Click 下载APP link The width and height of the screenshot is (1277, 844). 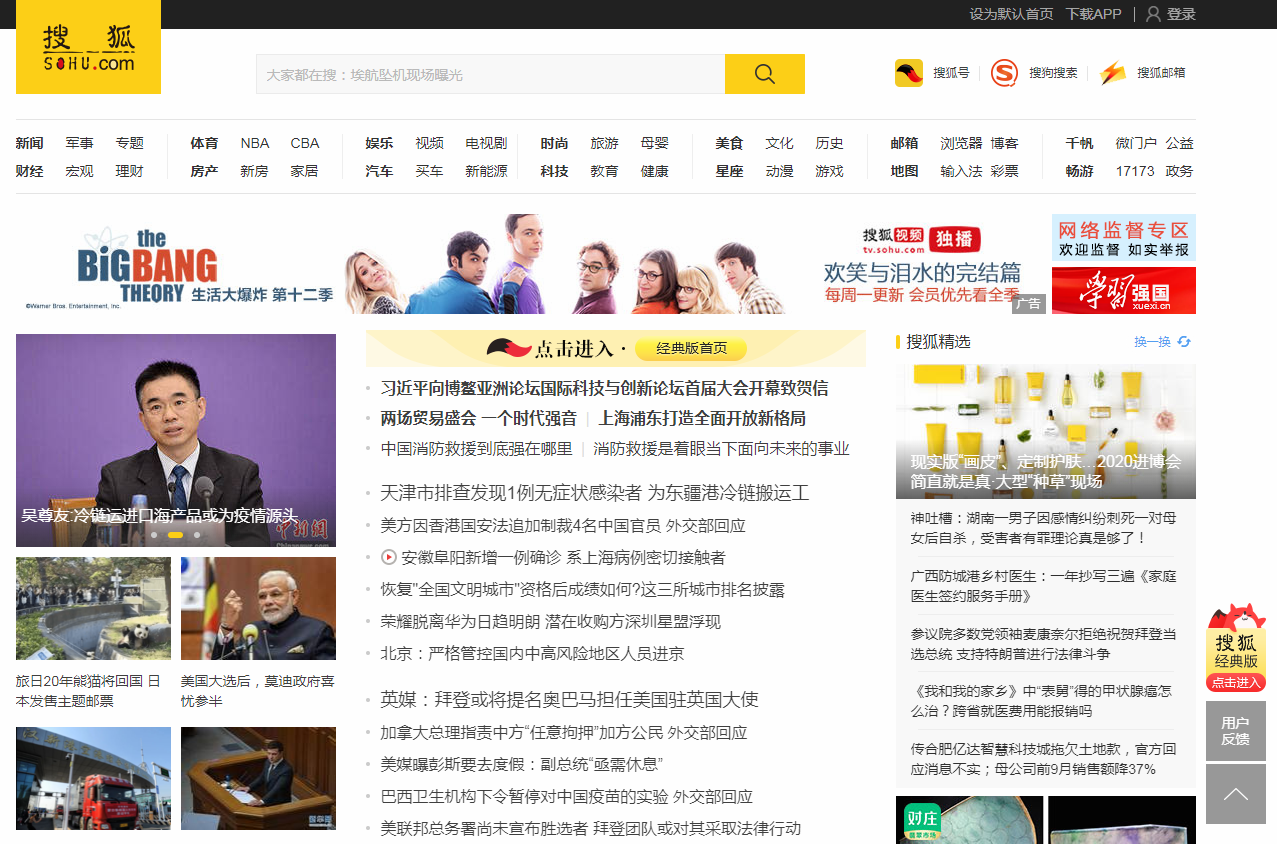(1093, 14)
